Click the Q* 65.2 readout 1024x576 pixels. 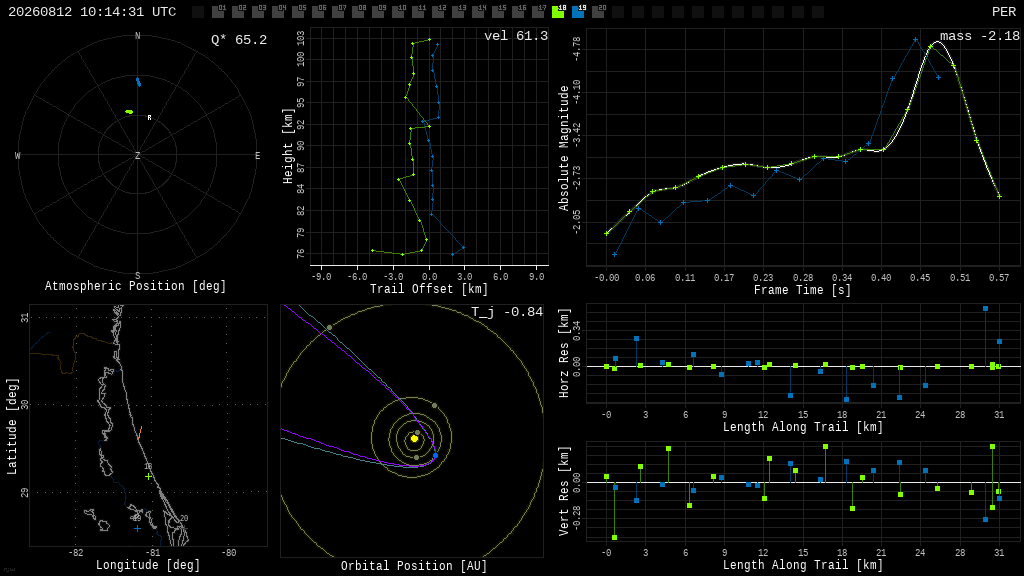[x=239, y=40]
